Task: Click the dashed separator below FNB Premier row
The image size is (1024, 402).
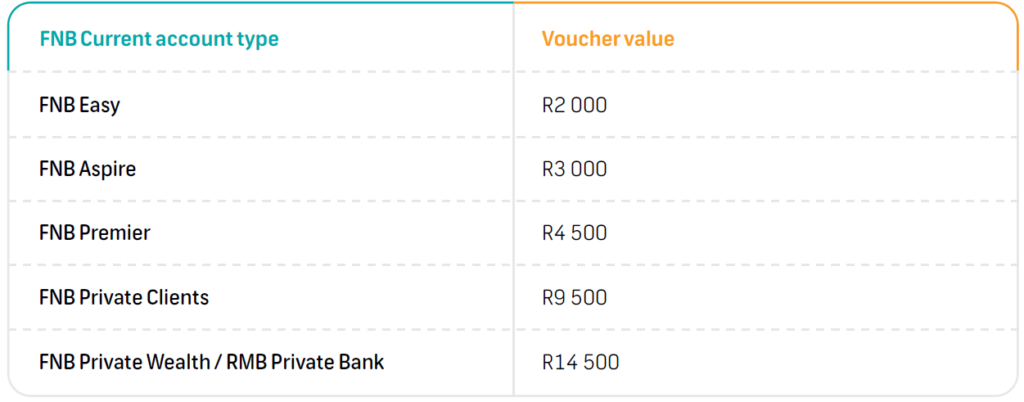Action: [260, 265]
